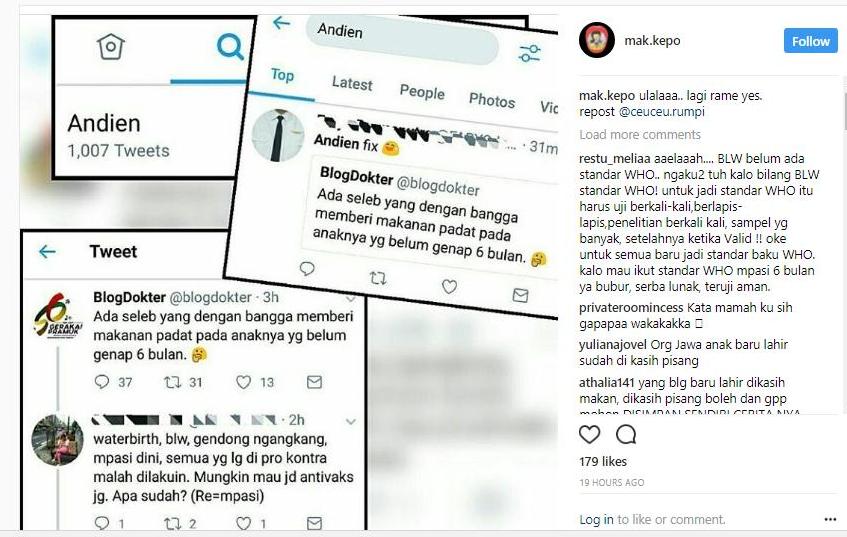Tap the Twitter home icon in collage
This screenshot has height=537, width=847.
(x=111, y=46)
